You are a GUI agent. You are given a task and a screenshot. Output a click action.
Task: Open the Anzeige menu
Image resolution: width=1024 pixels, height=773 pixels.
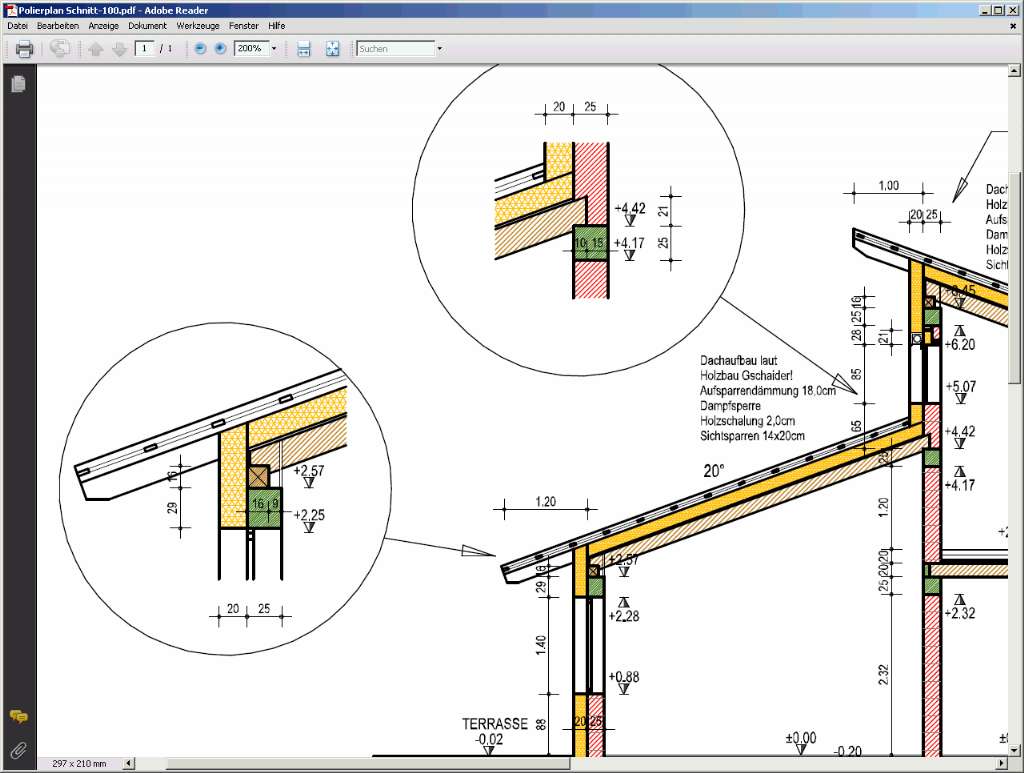point(103,25)
